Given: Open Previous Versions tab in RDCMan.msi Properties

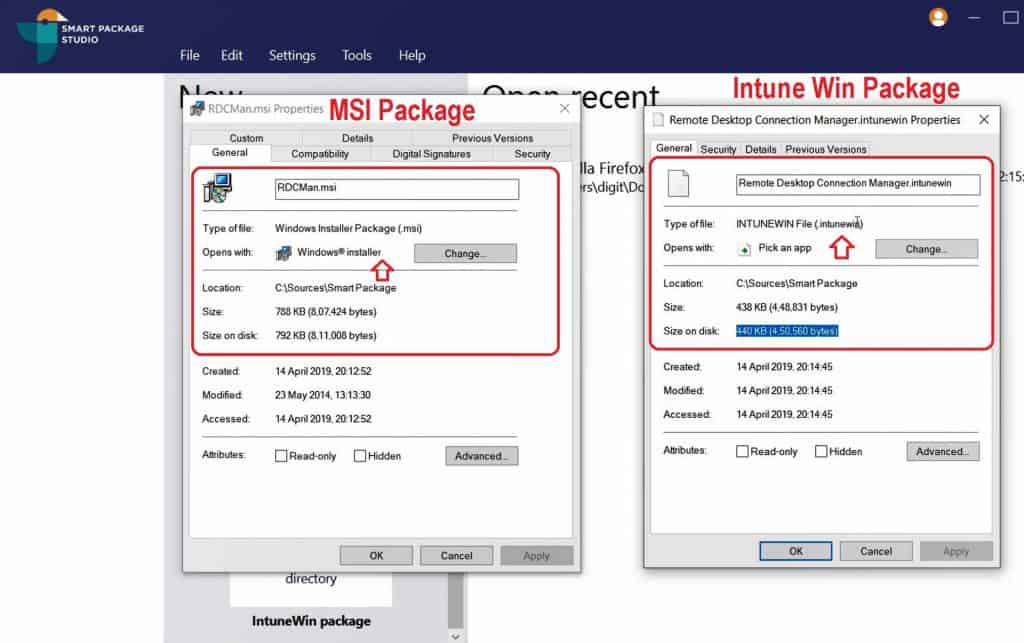Looking at the screenshot, I should 492,138.
